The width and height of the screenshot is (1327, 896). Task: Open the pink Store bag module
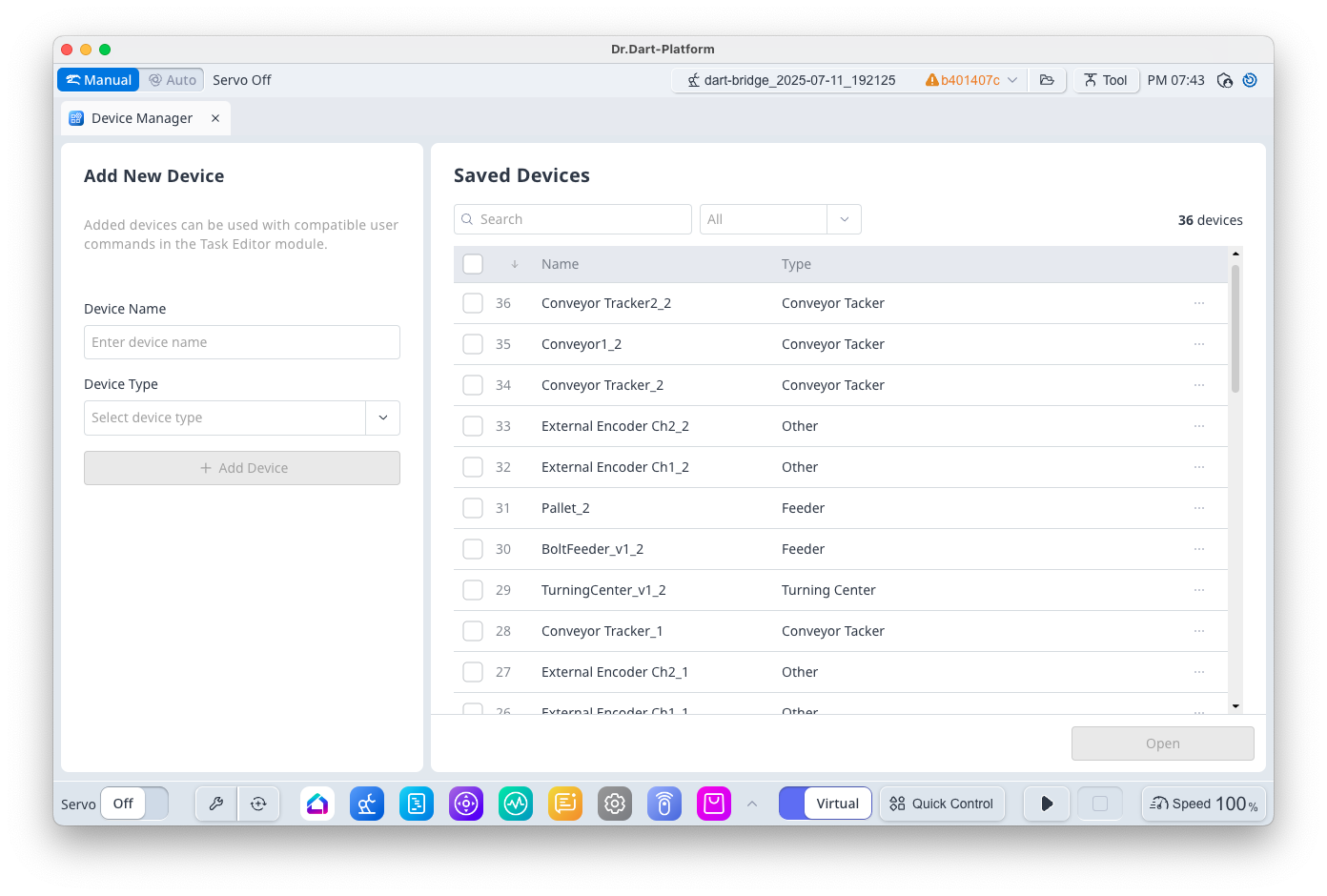point(714,804)
